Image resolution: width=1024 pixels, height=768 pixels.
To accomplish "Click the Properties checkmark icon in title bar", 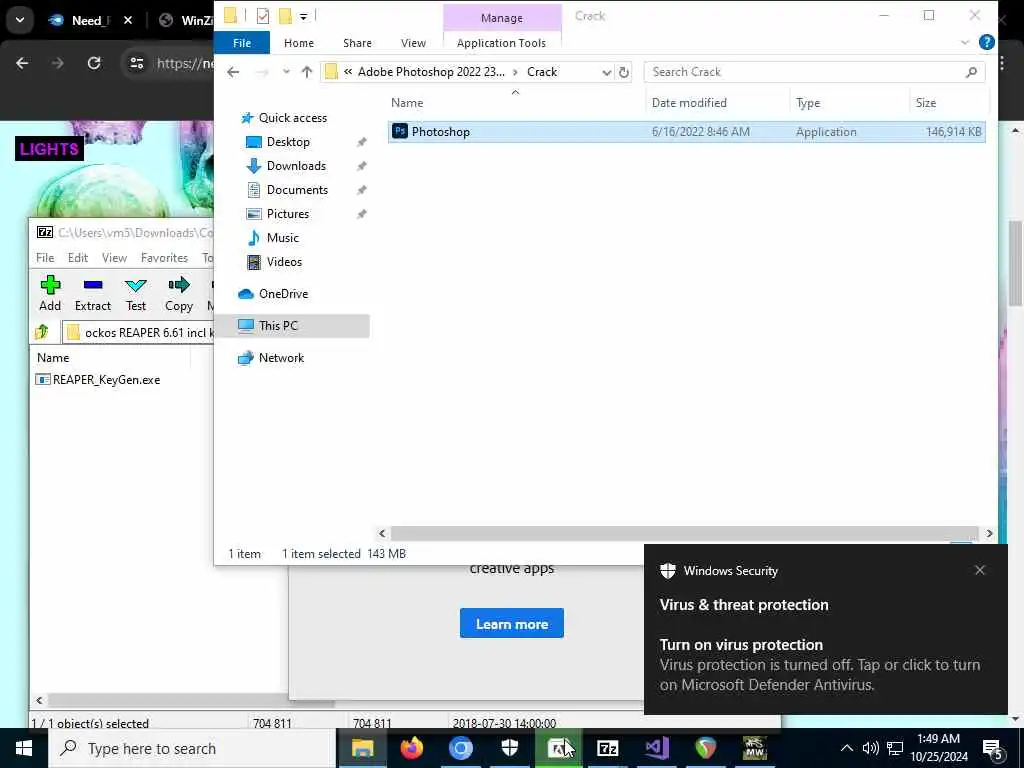I will (x=263, y=16).
